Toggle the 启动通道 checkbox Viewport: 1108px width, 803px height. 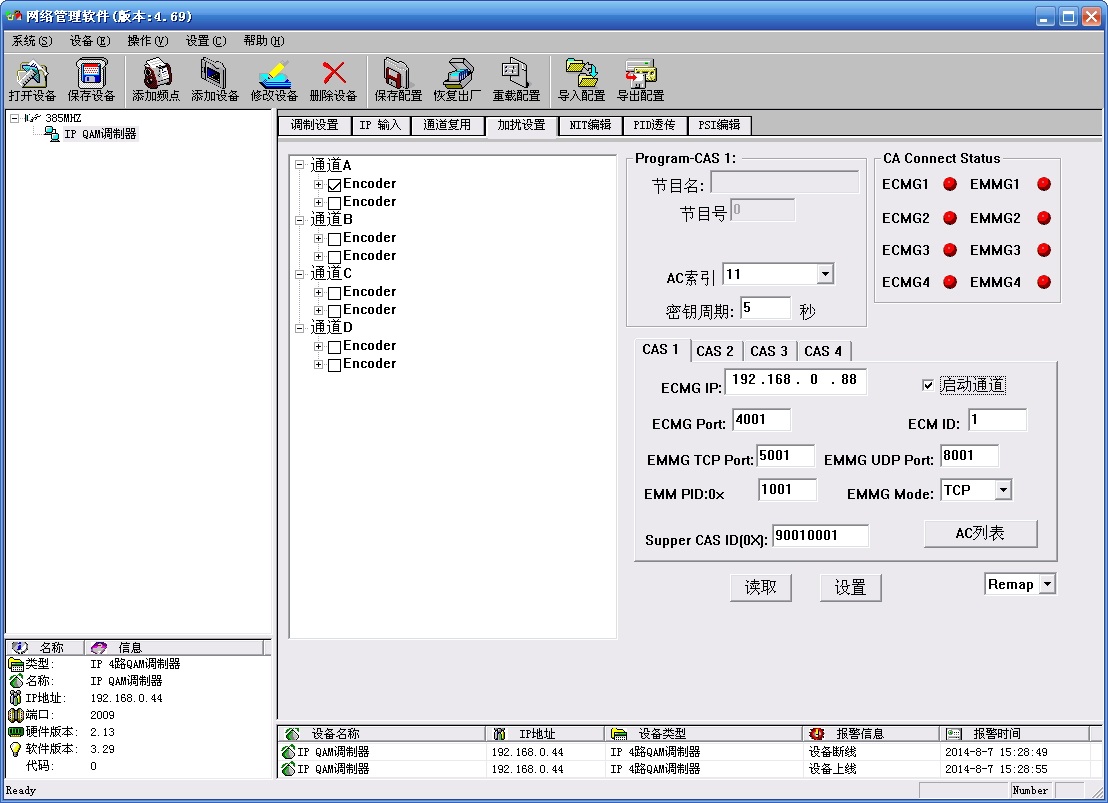pos(928,386)
